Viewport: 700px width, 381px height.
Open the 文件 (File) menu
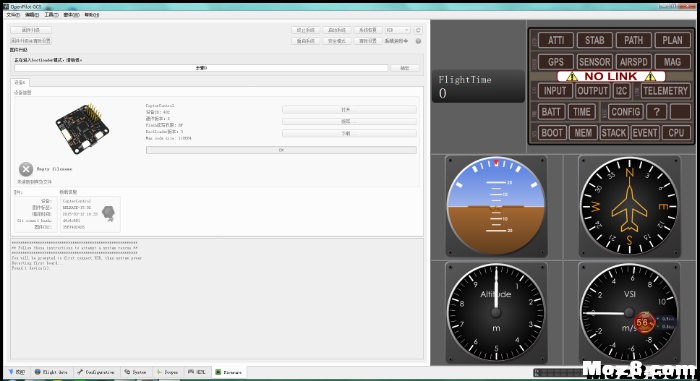click(x=13, y=15)
